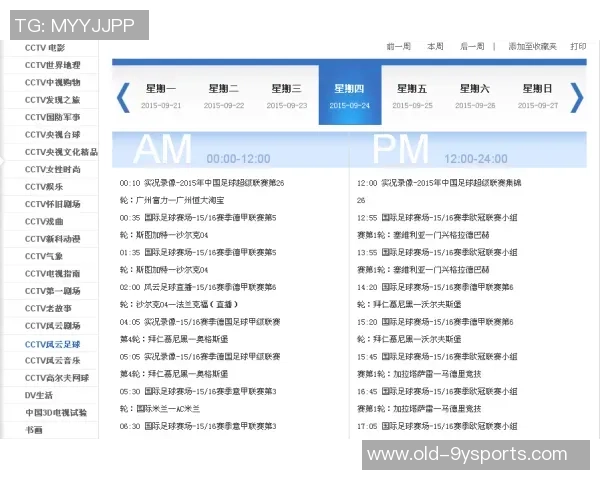Jump to 后一周 (next week)
Viewport: 600px width, 480px height.
coord(472,46)
